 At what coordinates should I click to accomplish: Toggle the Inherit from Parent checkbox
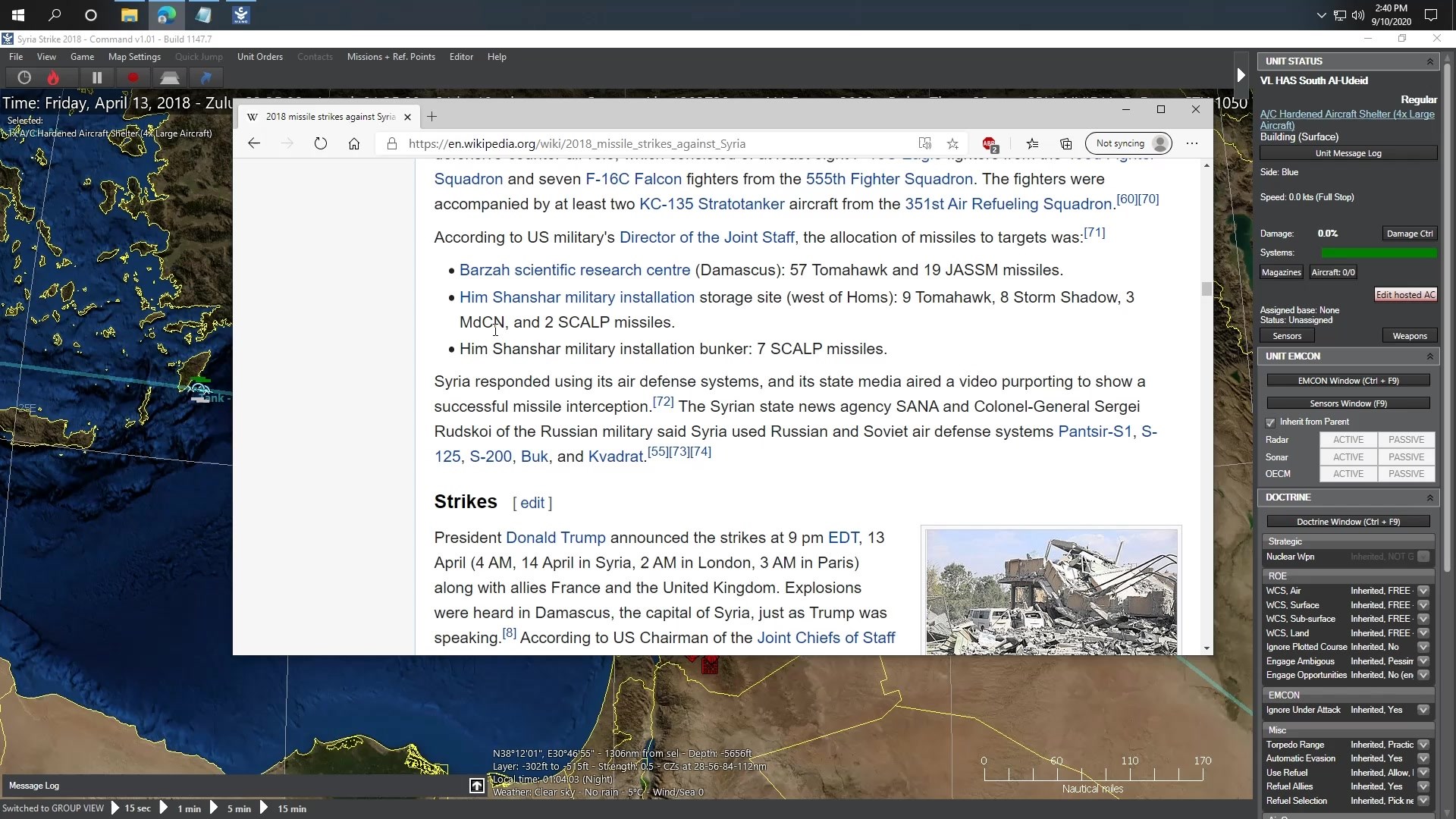(1270, 422)
